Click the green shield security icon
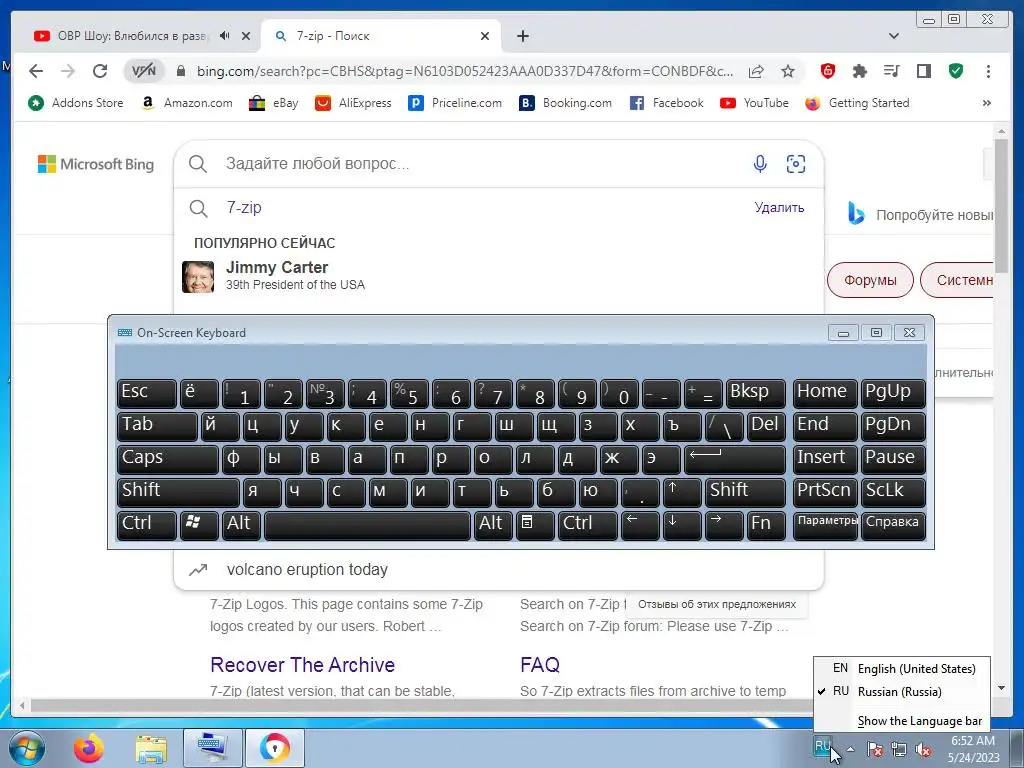The width and height of the screenshot is (1024, 768). 956,71
